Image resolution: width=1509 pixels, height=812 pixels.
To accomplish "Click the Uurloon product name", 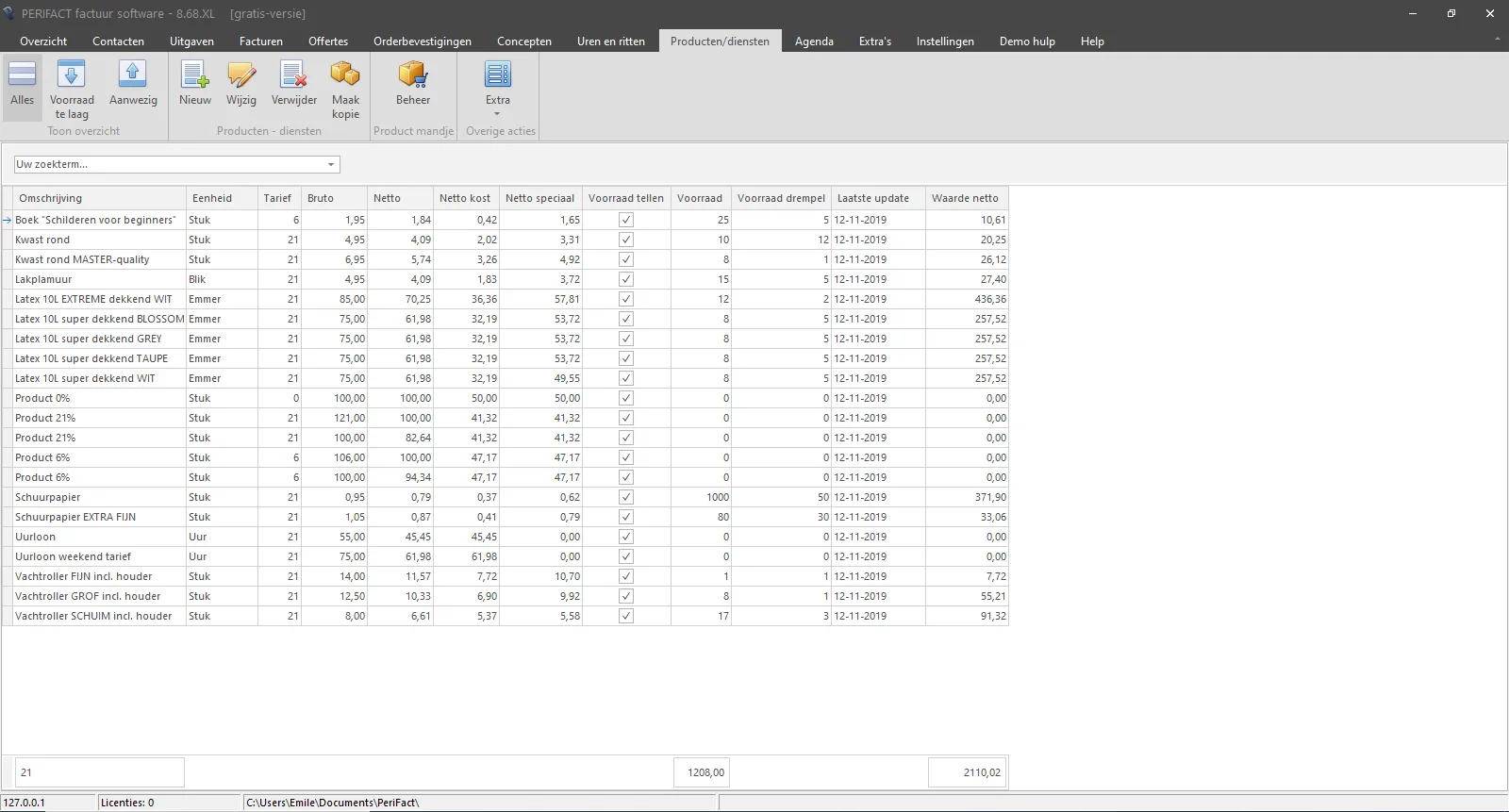I will click(x=36, y=537).
